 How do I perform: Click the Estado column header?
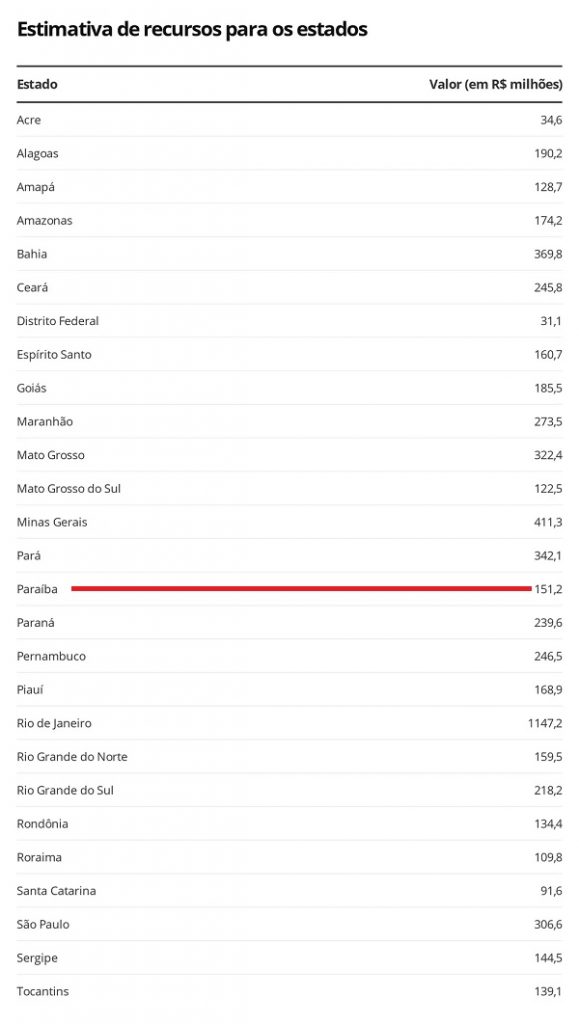[37, 84]
